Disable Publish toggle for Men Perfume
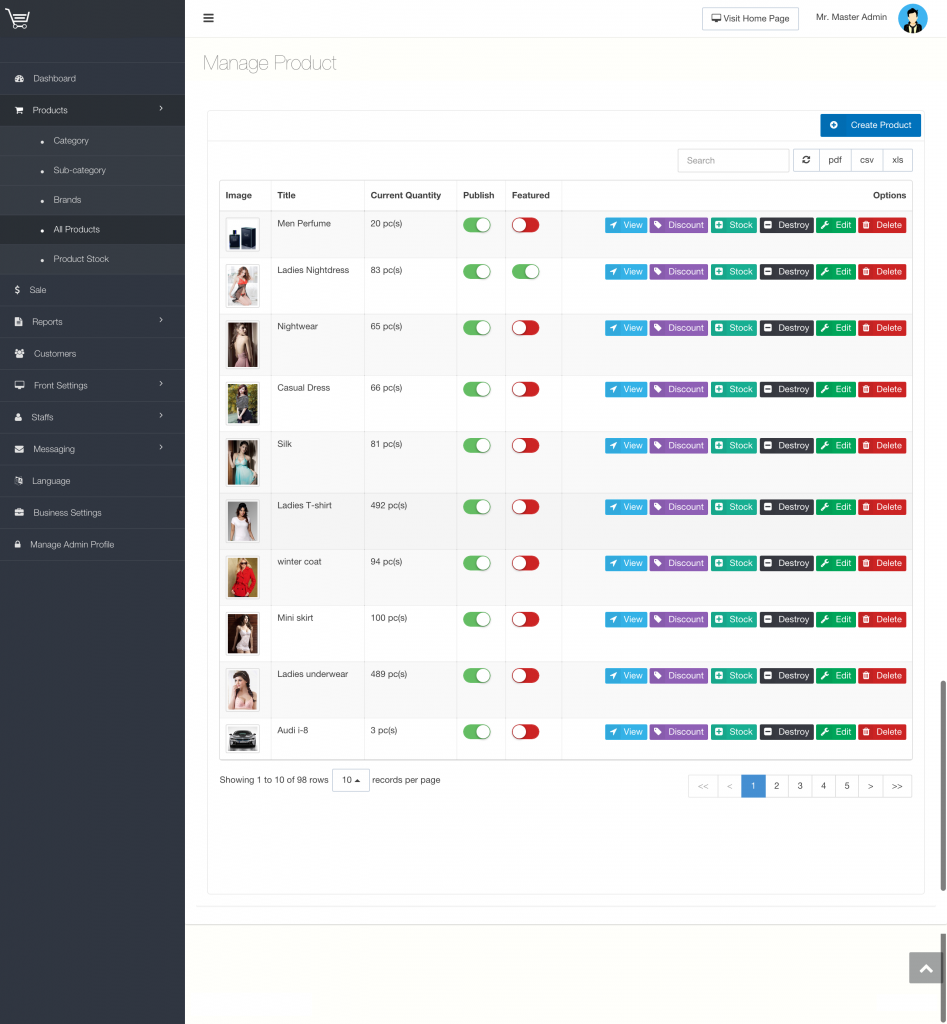 click(x=477, y=225)
